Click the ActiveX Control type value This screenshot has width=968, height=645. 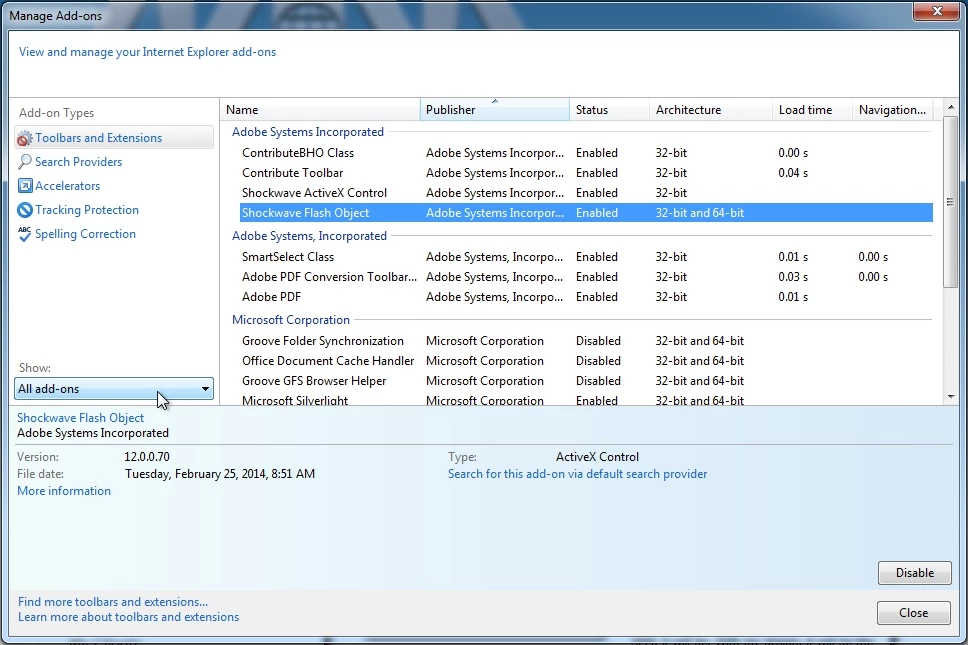pos(597,457)
